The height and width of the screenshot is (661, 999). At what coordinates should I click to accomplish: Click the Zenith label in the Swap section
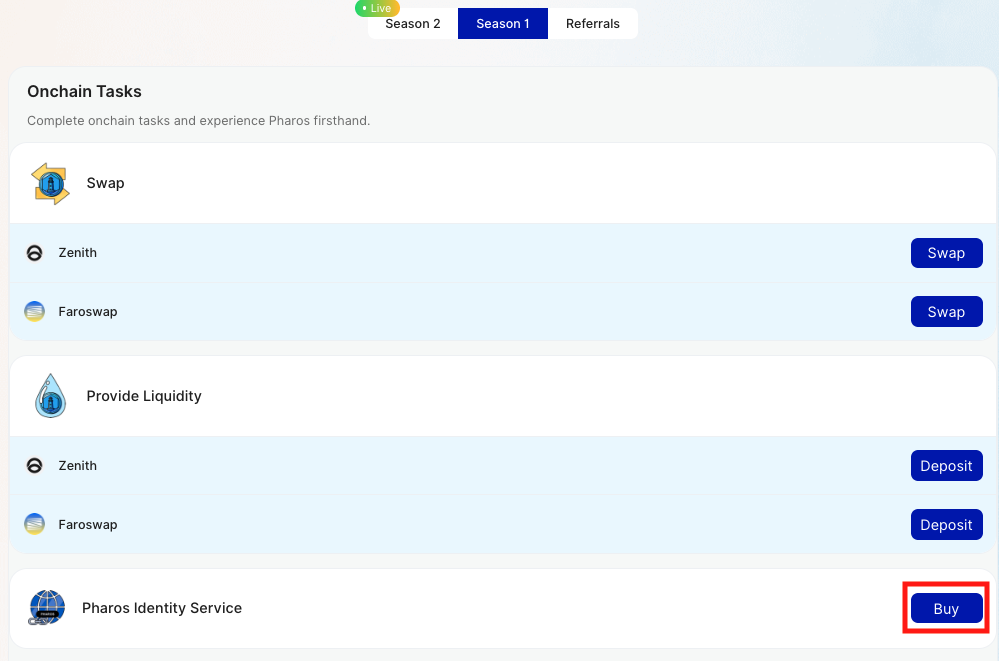tap(78, 253)
